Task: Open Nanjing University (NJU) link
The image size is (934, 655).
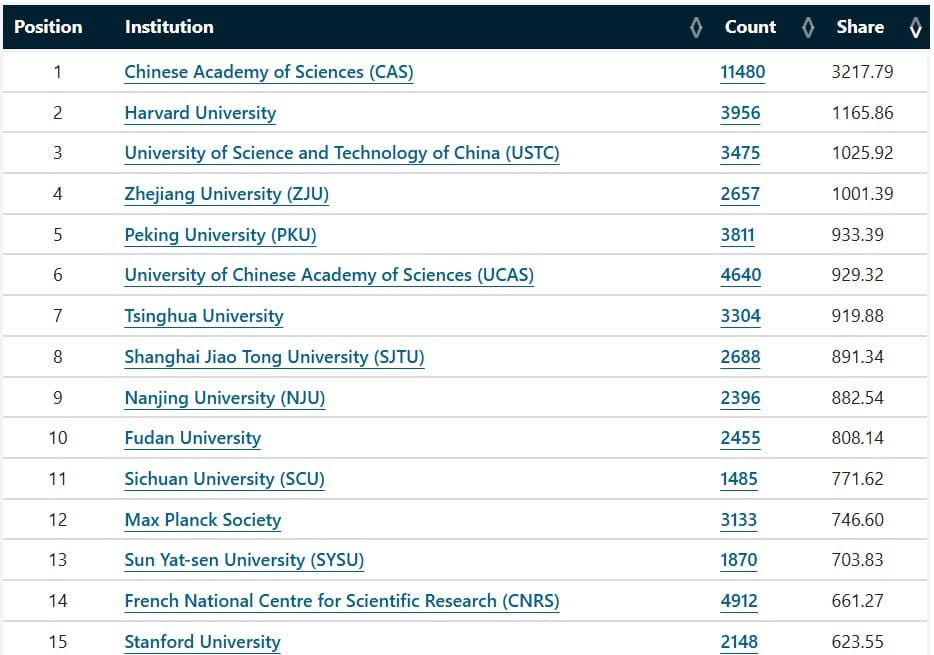Action: coord(225,398)
